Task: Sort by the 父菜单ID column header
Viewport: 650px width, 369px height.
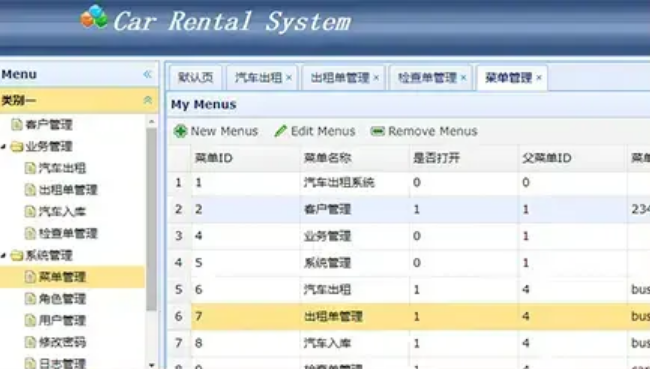Action: tap(572, 158)
